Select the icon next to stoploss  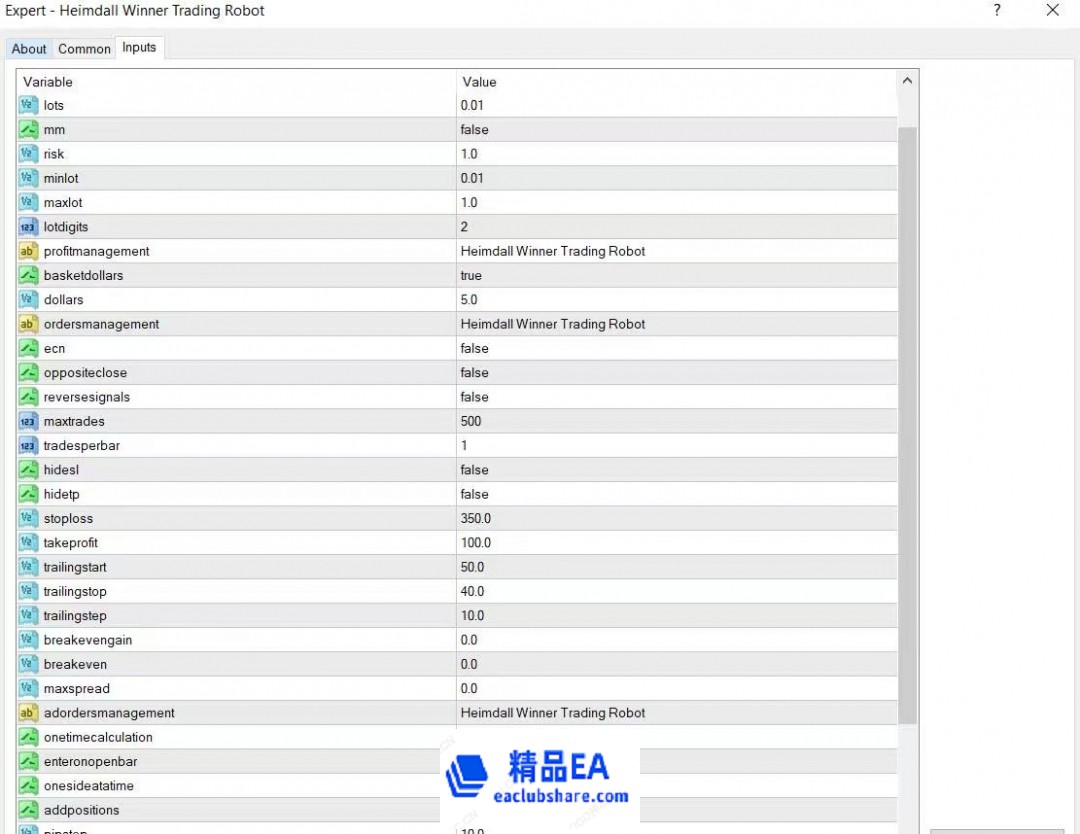[x=28, y=519]
